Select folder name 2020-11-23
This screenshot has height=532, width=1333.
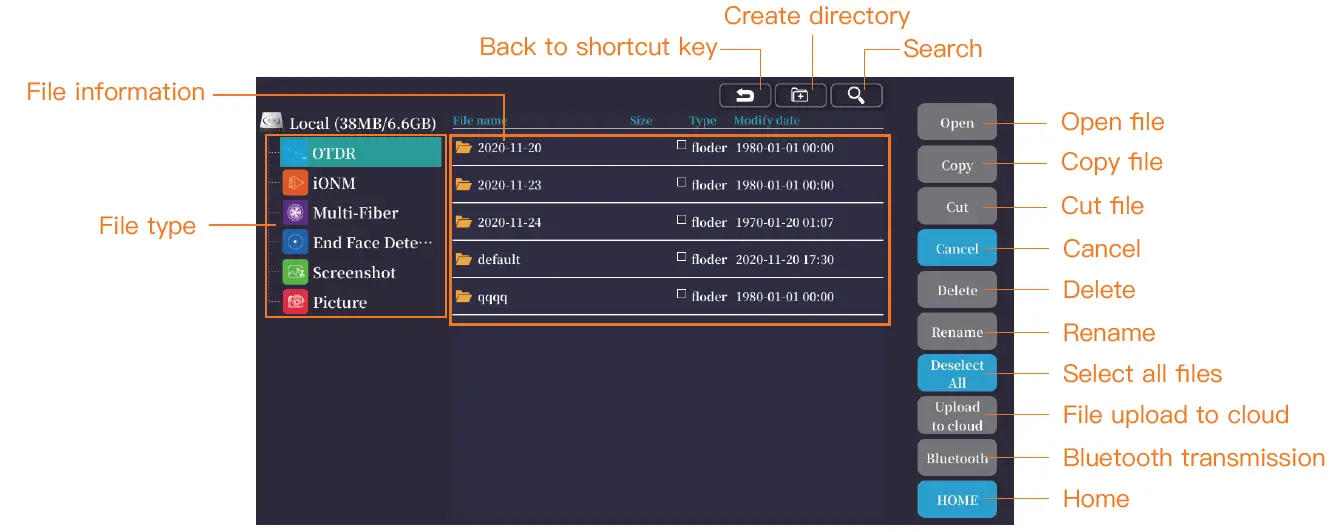pyautogui.click(x=509, y=185)
